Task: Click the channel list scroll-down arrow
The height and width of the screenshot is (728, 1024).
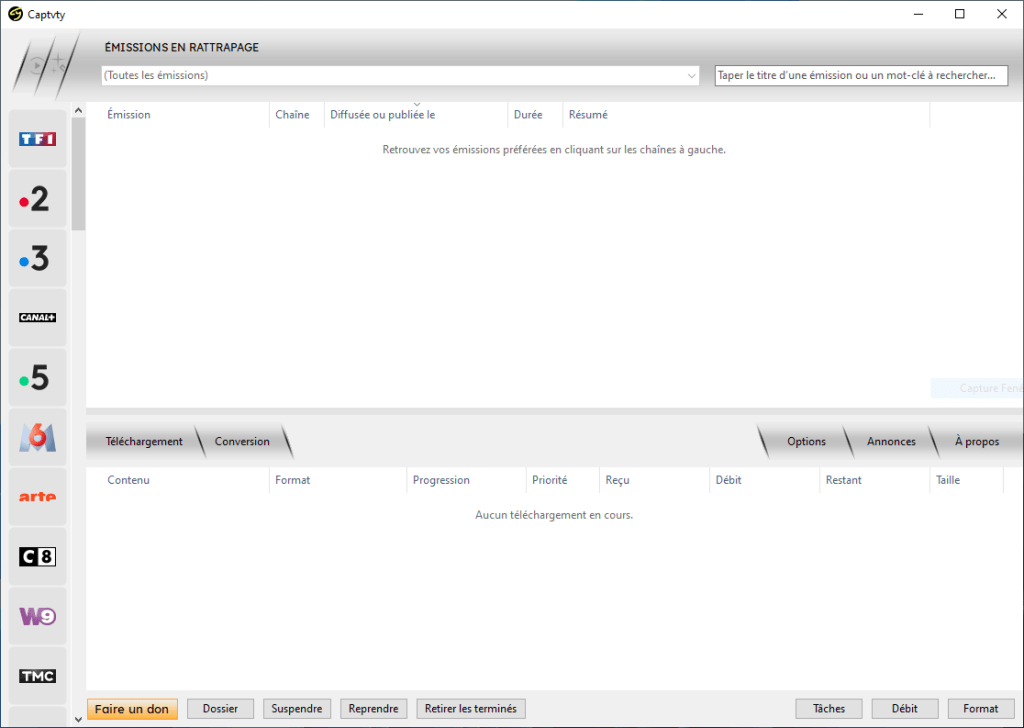Action: (x=78, y=720)
